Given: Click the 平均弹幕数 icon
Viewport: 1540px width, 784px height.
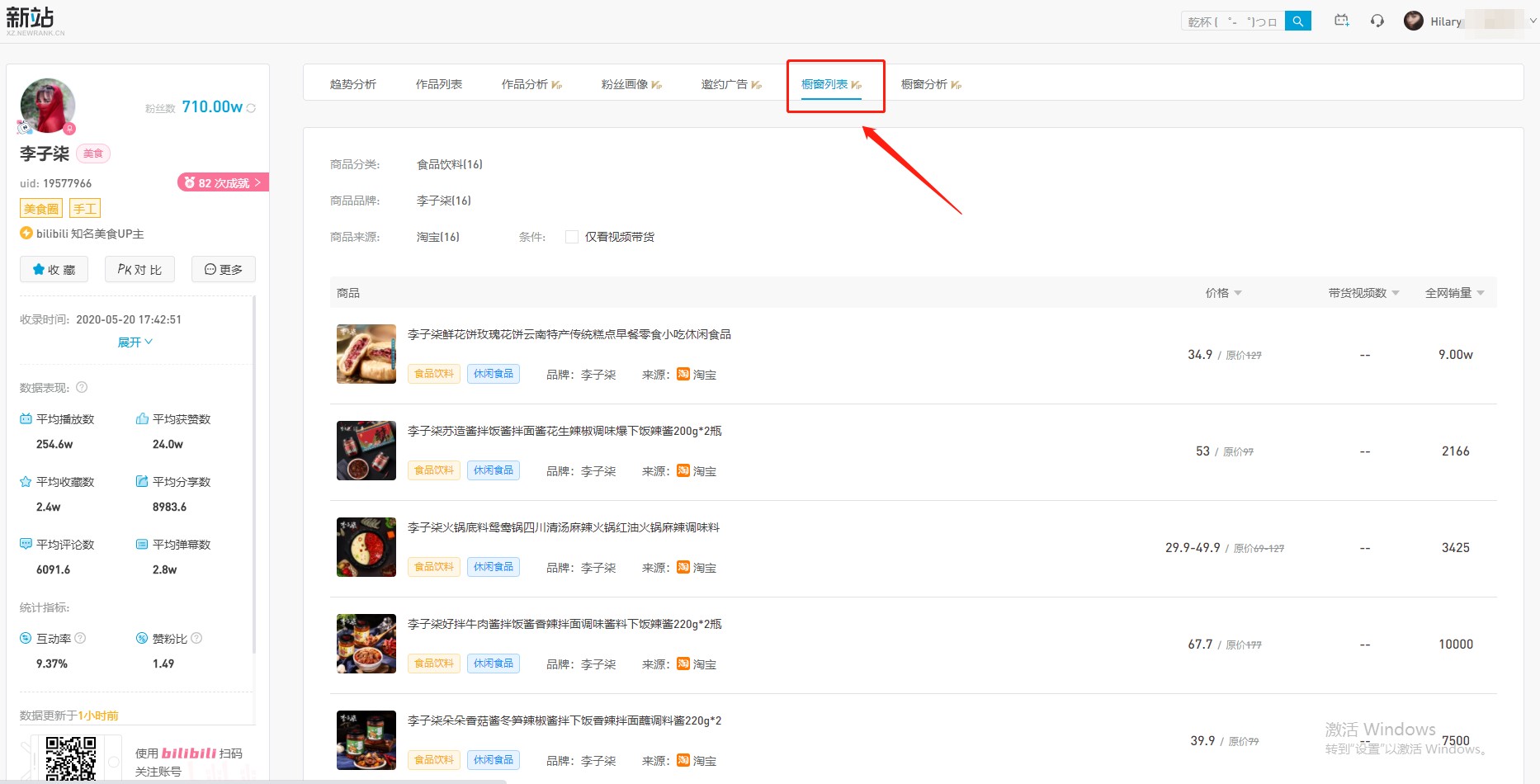Looking at the screenshot, I should coord(142,544).
